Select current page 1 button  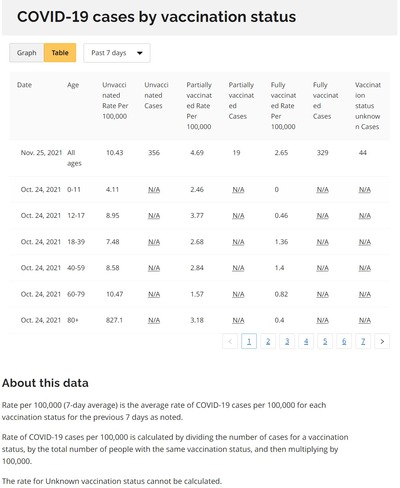249,341
